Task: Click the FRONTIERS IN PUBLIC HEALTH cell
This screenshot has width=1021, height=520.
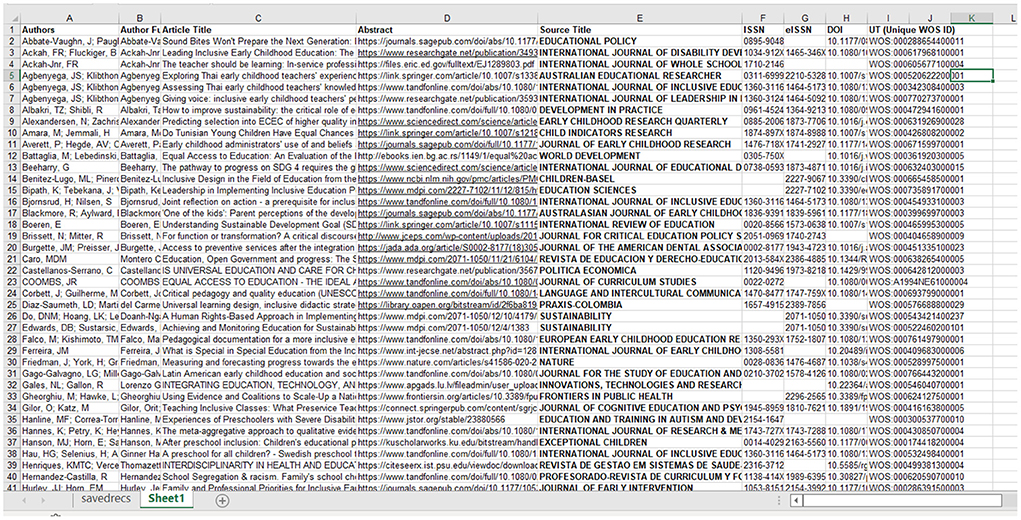Action: pos(640,396)
